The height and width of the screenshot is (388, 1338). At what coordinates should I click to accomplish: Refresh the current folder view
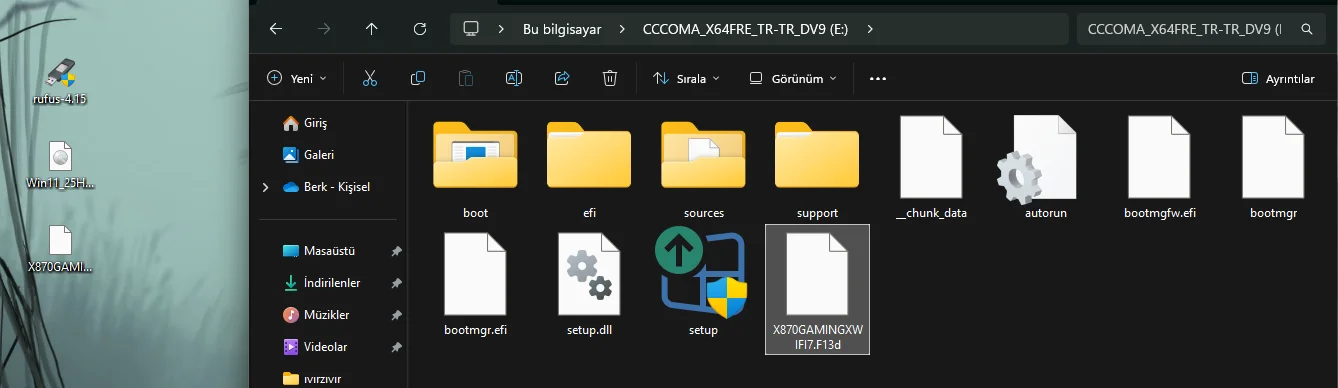tap(420, 29)
